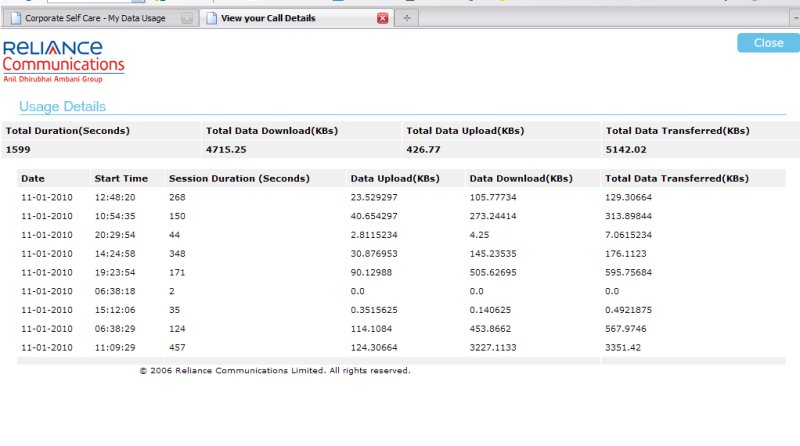Click the total duration value 1599
This screenshot has width=800, height=446.
coord(19,149)
